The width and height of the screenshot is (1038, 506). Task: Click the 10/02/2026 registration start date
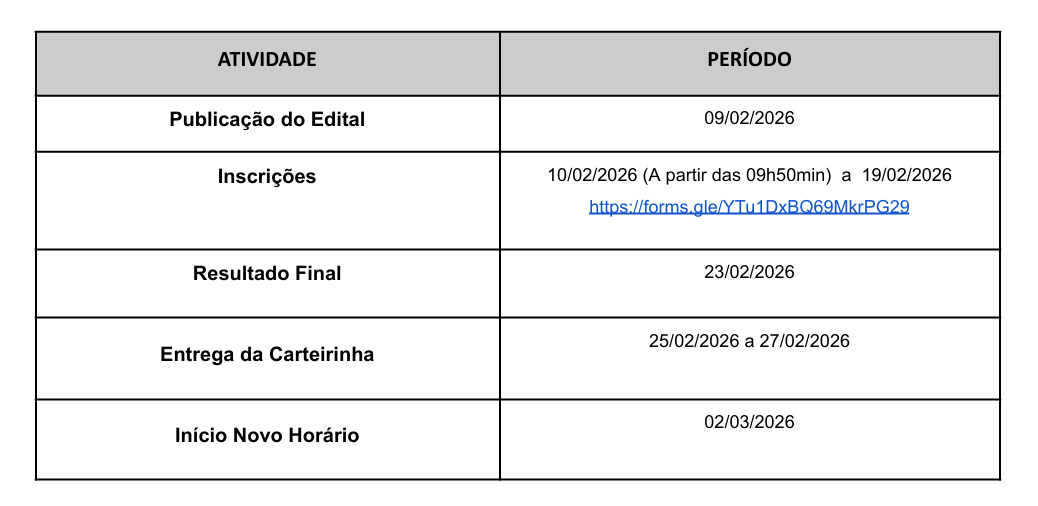point(592,176)
